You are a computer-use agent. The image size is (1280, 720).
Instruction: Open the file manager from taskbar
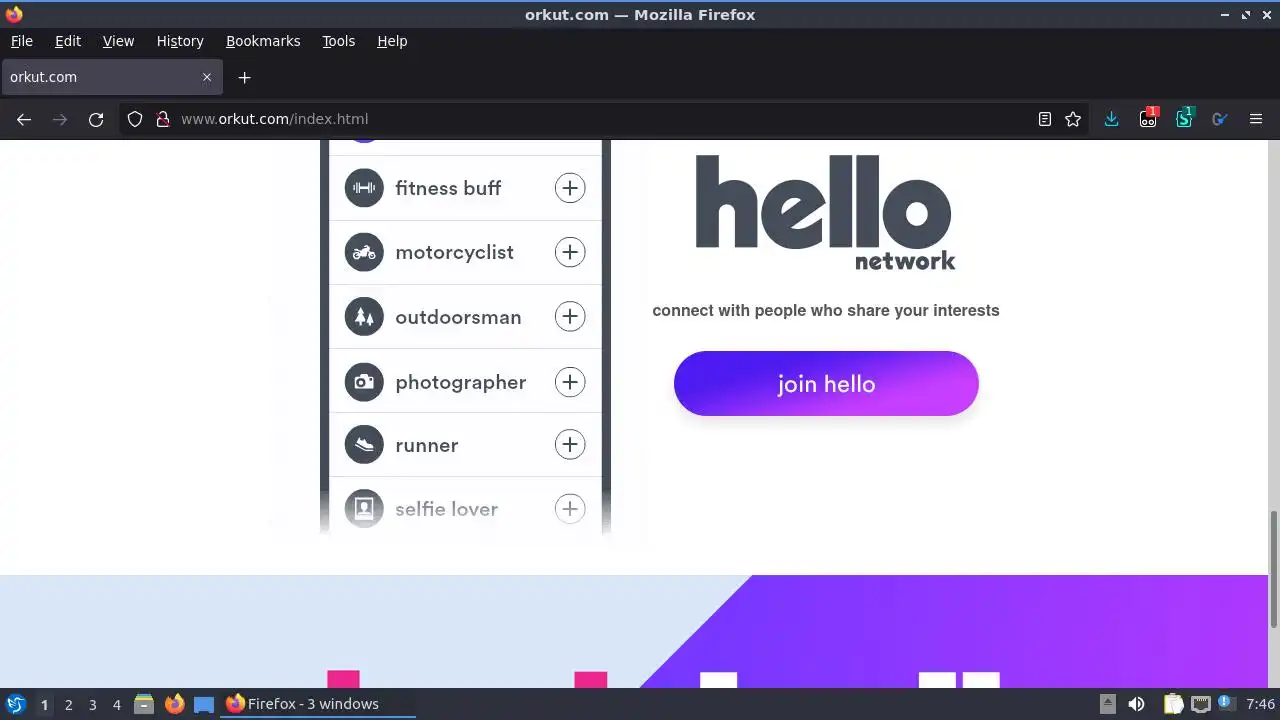tap(144, 704)
